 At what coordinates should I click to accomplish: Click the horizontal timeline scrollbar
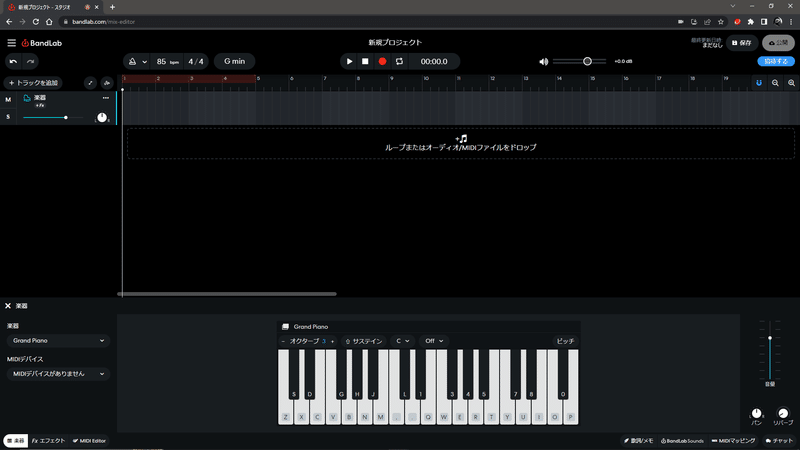tap(227, 294)
